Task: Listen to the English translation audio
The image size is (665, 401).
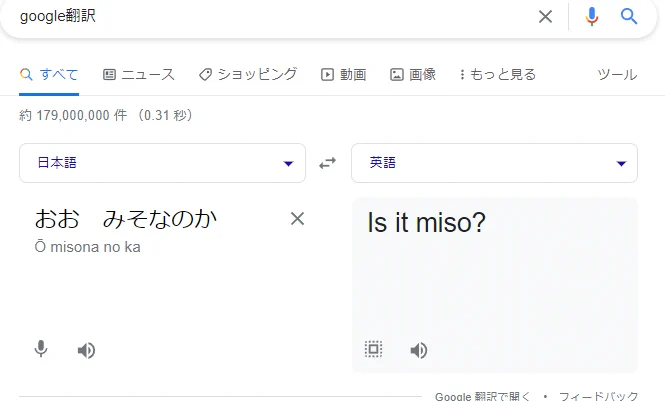Action: tap(419, 350)
